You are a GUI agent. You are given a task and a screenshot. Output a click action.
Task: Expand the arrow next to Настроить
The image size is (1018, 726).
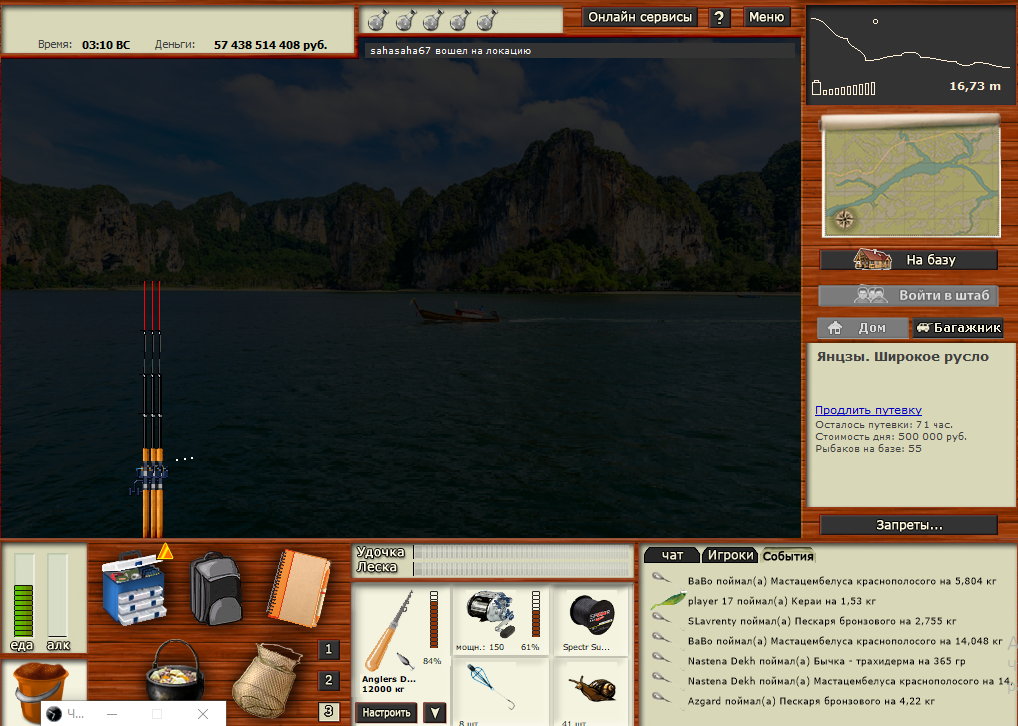pyautogui.click(x=434, y=712)
